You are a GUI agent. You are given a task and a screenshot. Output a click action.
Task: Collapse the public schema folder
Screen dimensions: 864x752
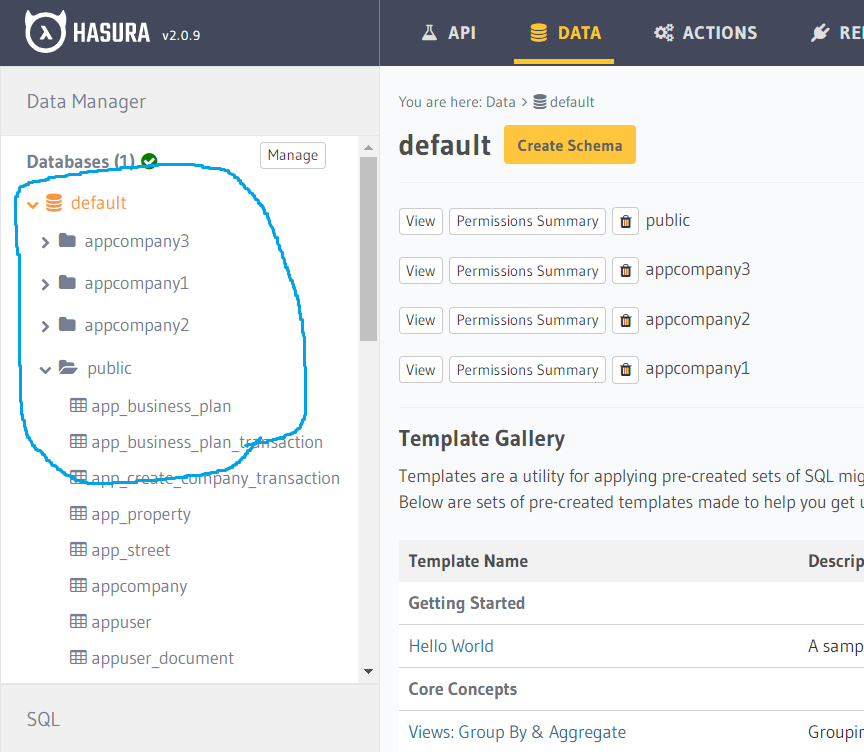pos(45,369)
